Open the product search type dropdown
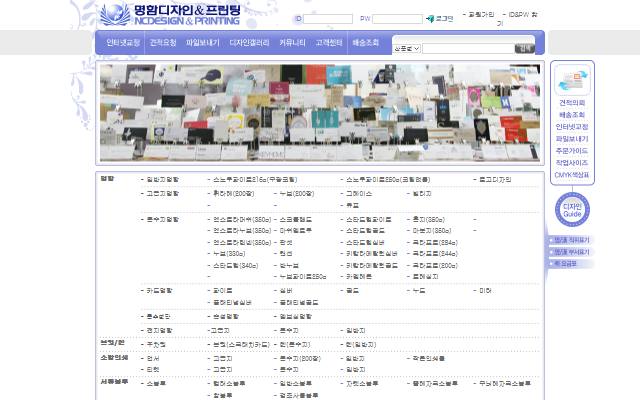The width and height of the screenshot is (640, 400). (x=406, y=49)
